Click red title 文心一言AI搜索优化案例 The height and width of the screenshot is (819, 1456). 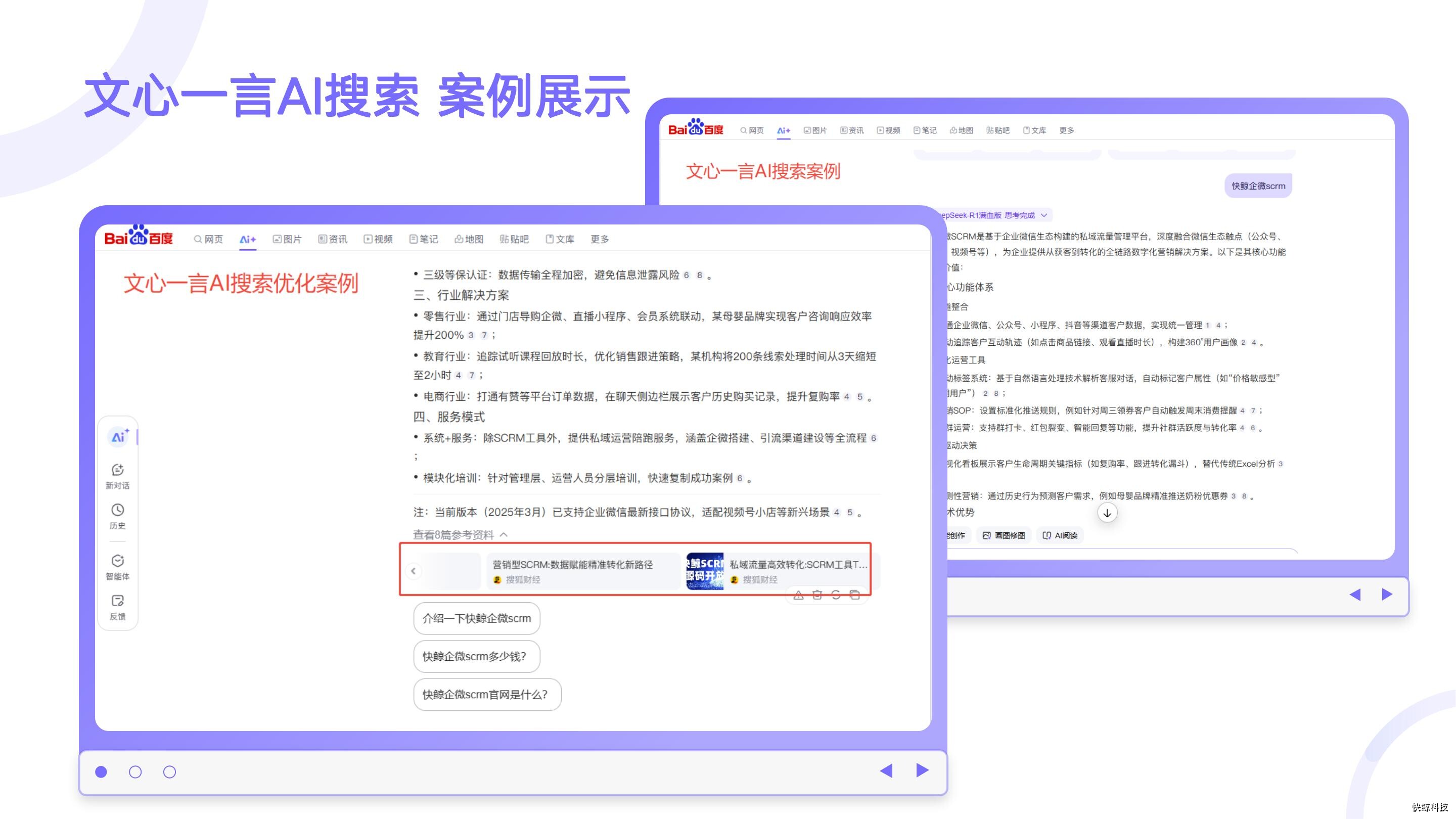click(x=241, y=283)
